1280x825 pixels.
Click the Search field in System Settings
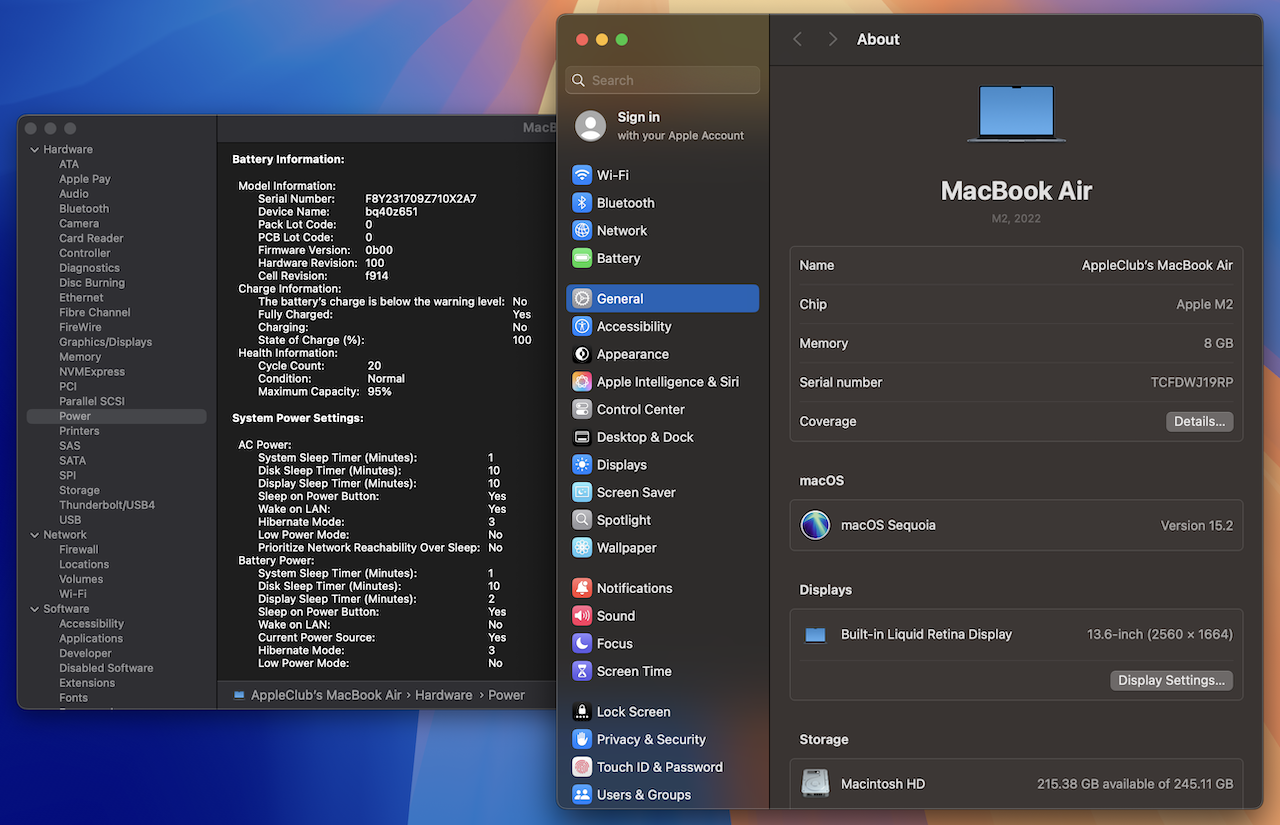click(662, 80)
